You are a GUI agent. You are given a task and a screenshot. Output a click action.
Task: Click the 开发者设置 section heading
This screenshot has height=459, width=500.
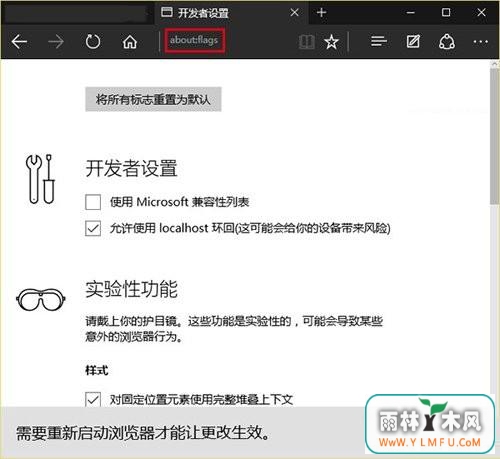coord(131,168)
